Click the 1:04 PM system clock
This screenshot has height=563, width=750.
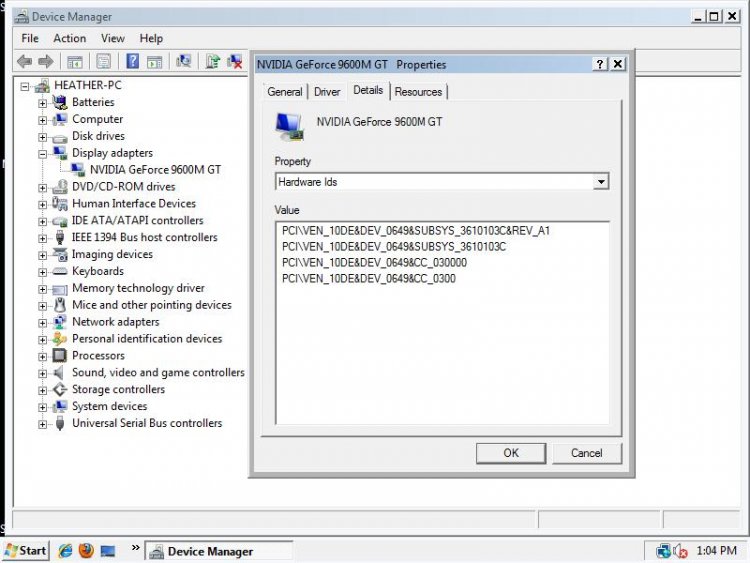coord(716,551)
